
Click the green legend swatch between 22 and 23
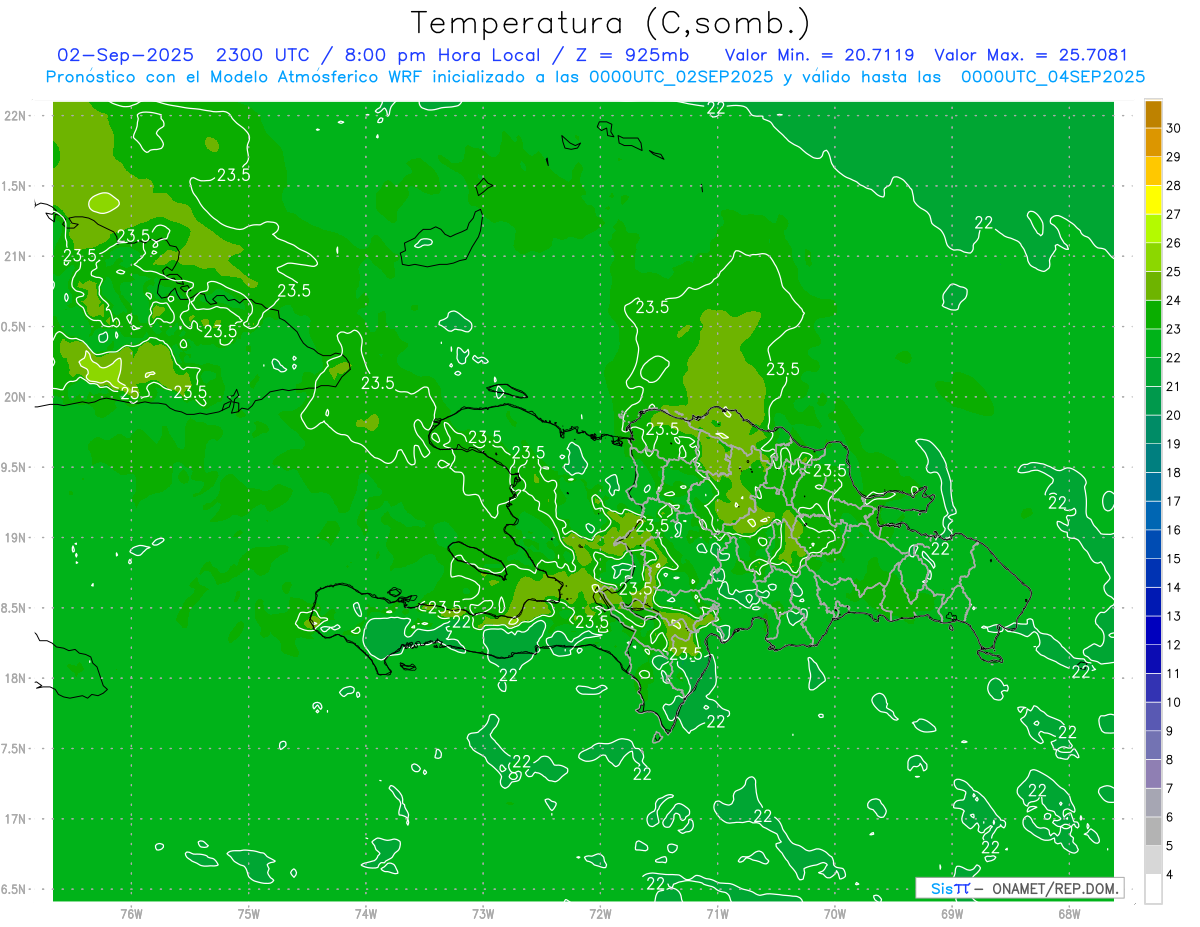(1153, 344)
